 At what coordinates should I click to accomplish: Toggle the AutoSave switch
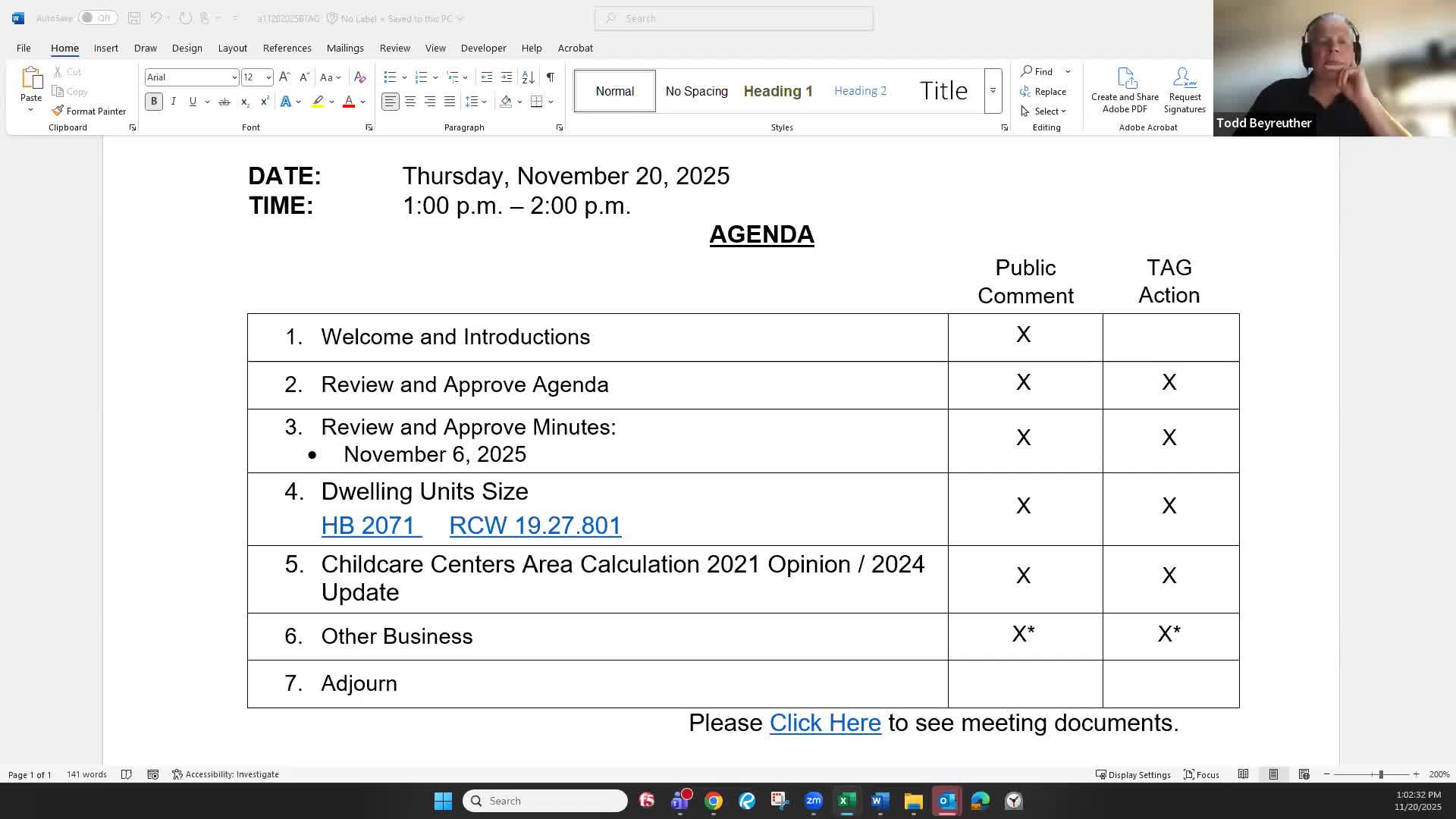(x=97, y=18)
